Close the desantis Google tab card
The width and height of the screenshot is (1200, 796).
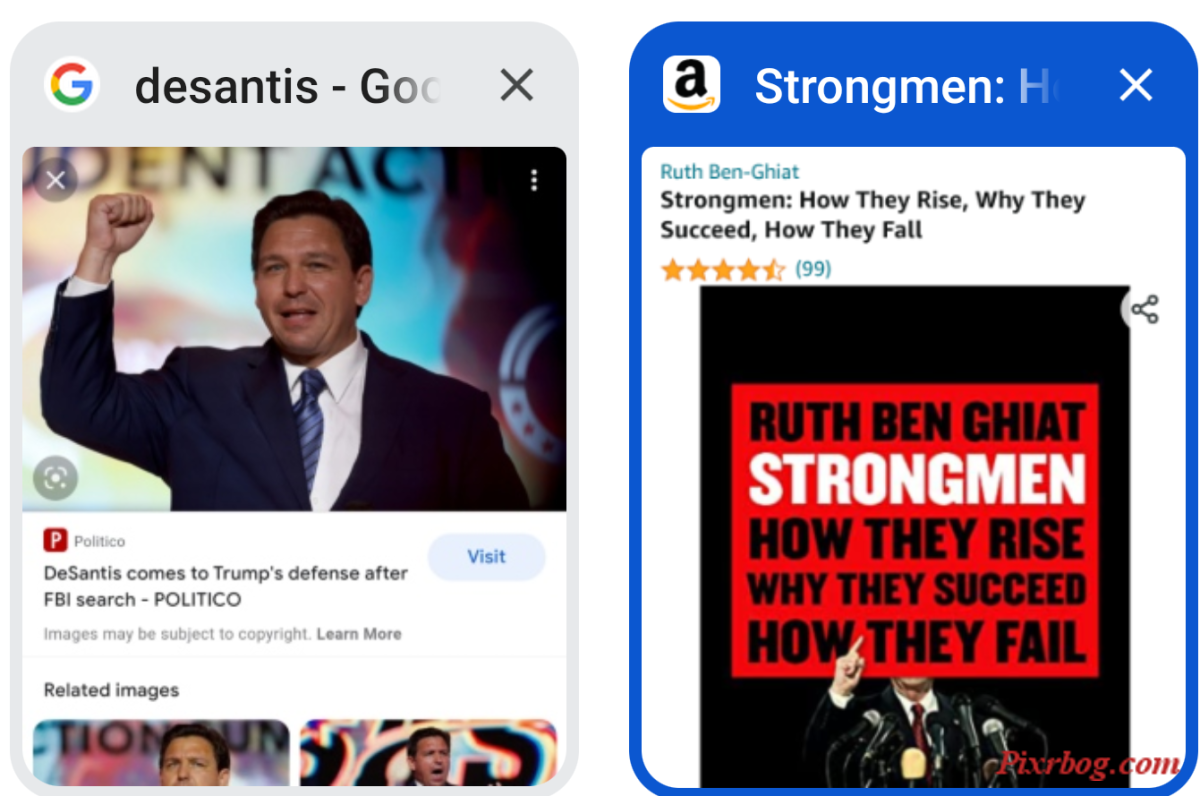click(516, 86)
